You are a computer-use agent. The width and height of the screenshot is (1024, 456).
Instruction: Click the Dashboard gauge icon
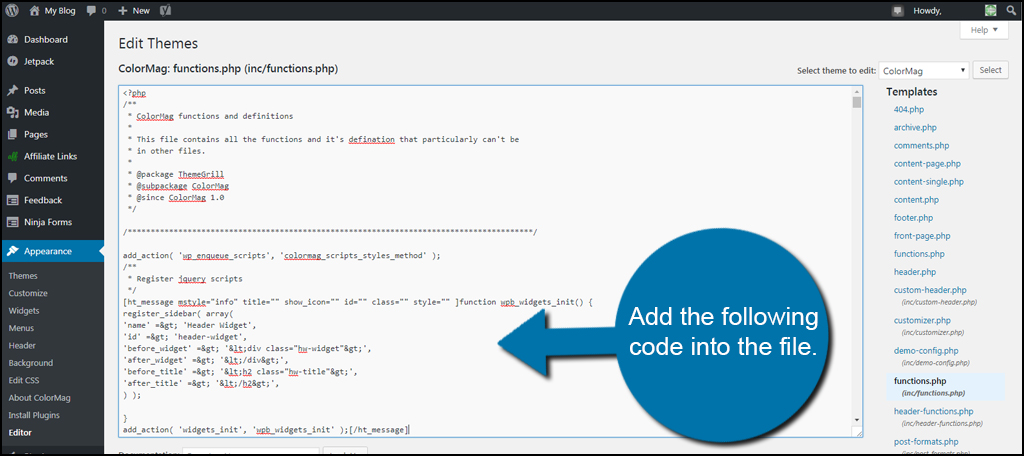(12, 39)
